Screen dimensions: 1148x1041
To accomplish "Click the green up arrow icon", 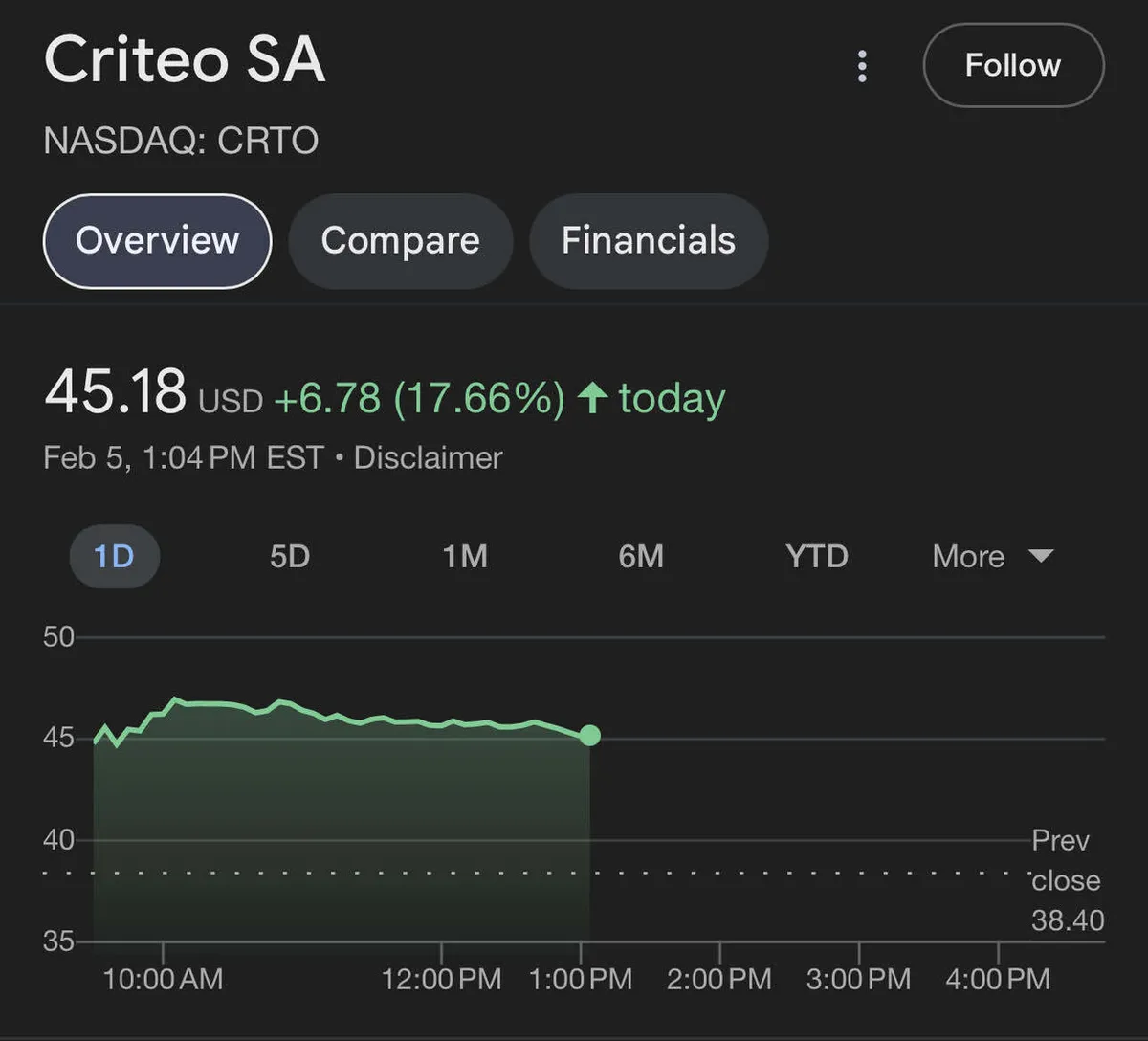I will click(593, 398).
